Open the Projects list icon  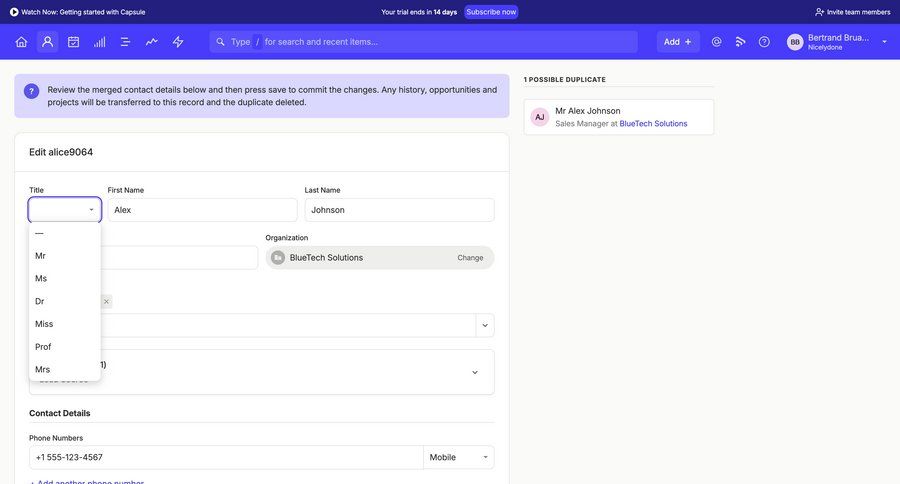click(125, 42)
